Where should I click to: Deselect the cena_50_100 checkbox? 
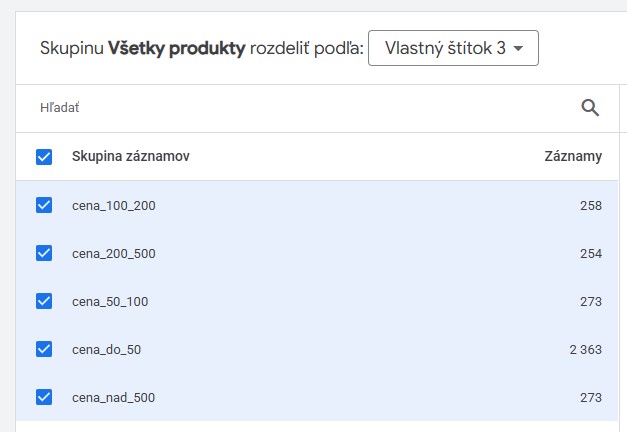44,301
